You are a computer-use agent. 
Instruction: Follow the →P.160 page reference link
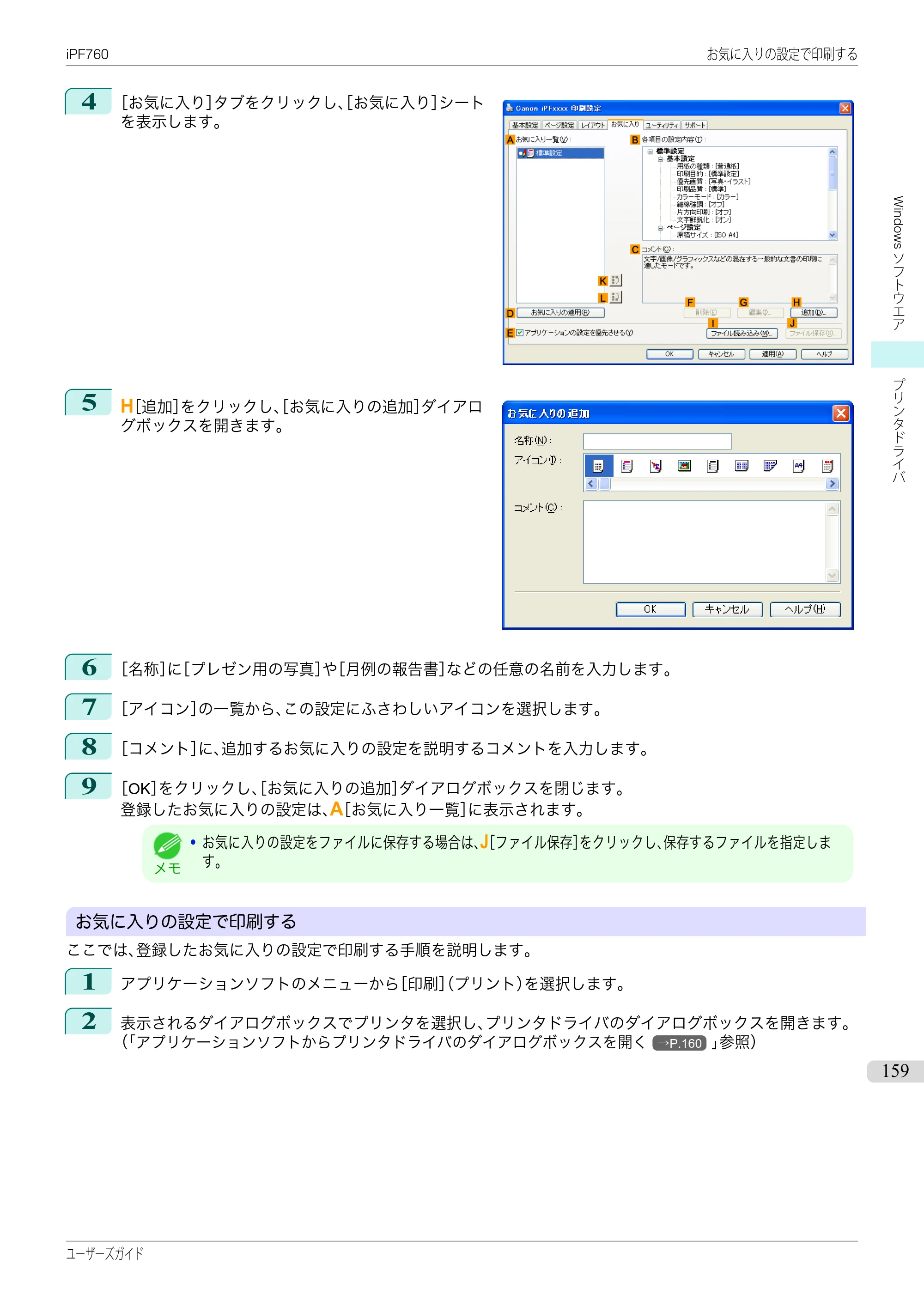(x=679, y=1044)
